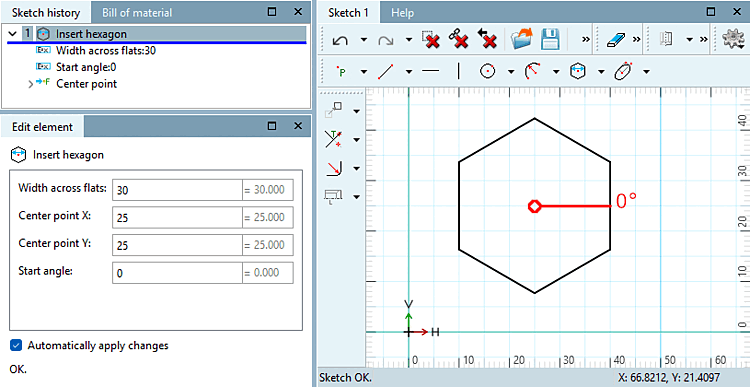The width and height of the screenshot is (750, 387).
Task: Open the arc tool dropdown arrow
Action: (556, 72)
